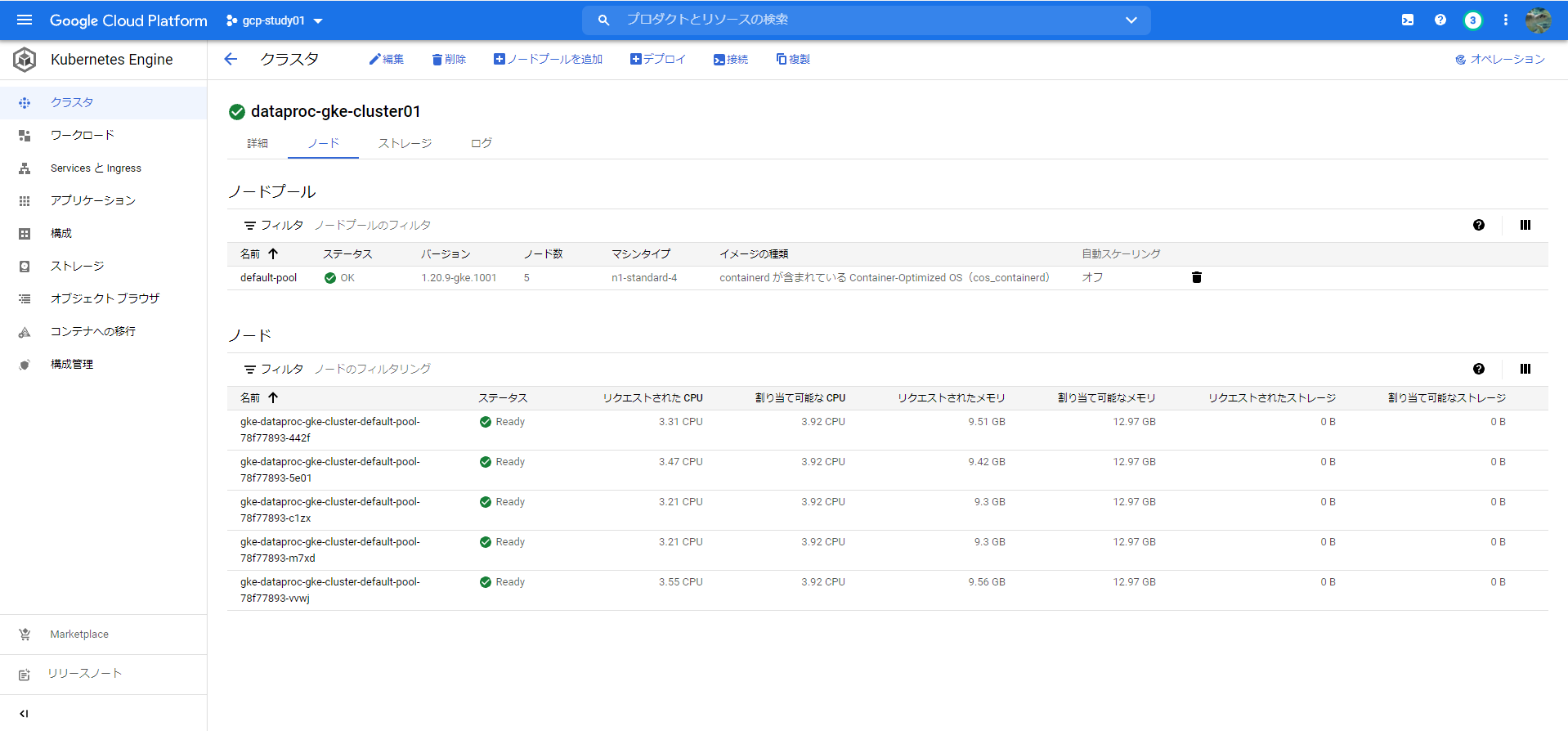Open the gcp-study01 project selector dropdown
The height and width of the screenshot is (731, 1568).
coord(275,20)
